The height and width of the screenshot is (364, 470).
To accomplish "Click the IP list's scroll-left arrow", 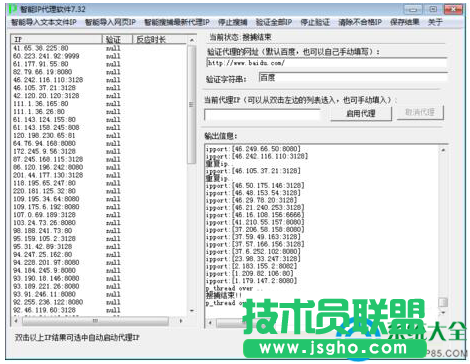I will coord(16,321).
